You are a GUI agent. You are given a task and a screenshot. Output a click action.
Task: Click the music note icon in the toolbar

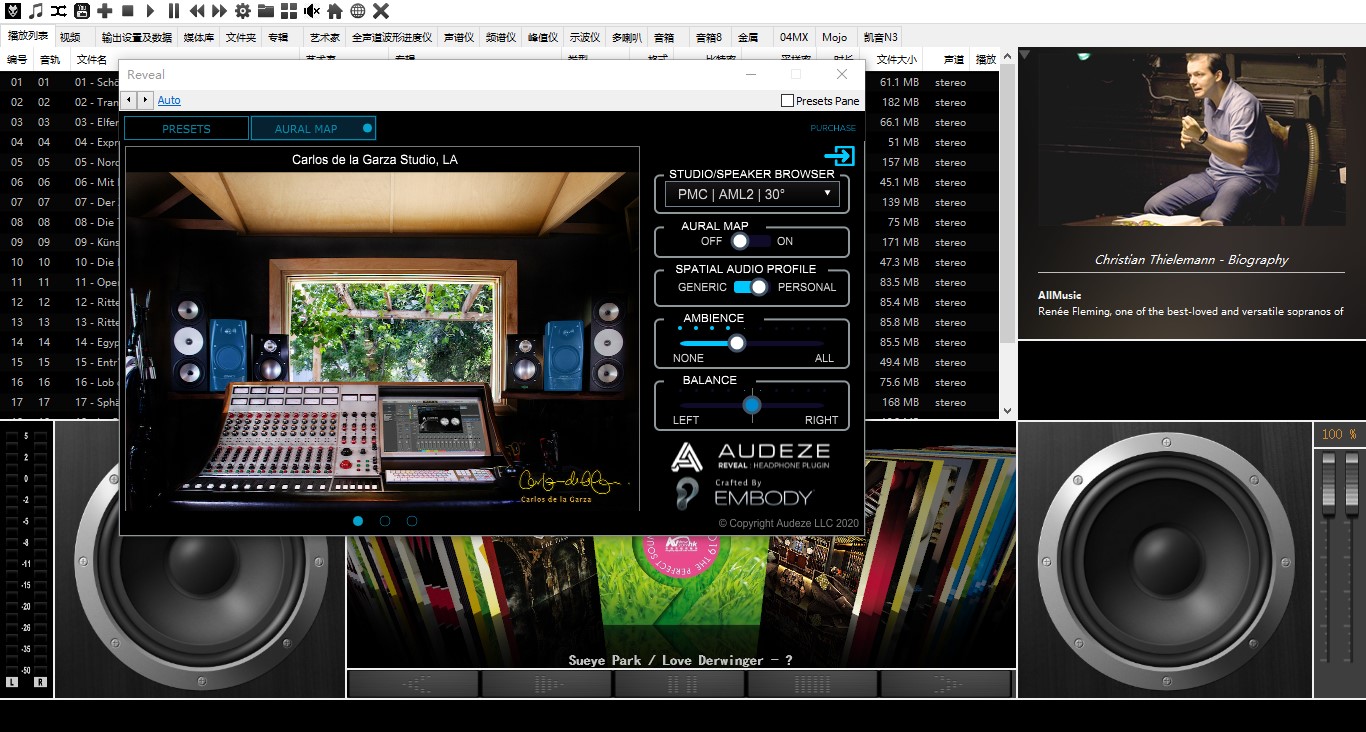[x=36, y=11]
